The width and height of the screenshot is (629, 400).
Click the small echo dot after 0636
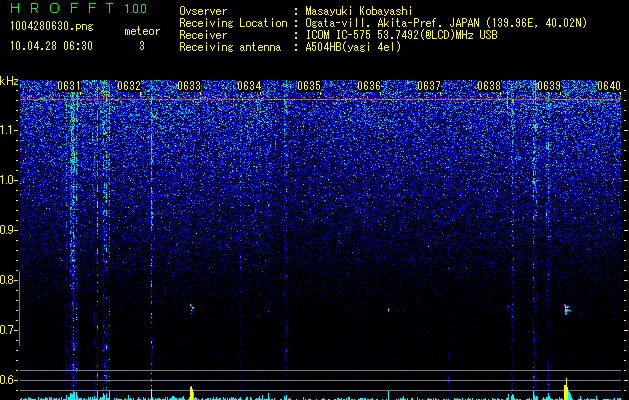(x=388, y=310)
